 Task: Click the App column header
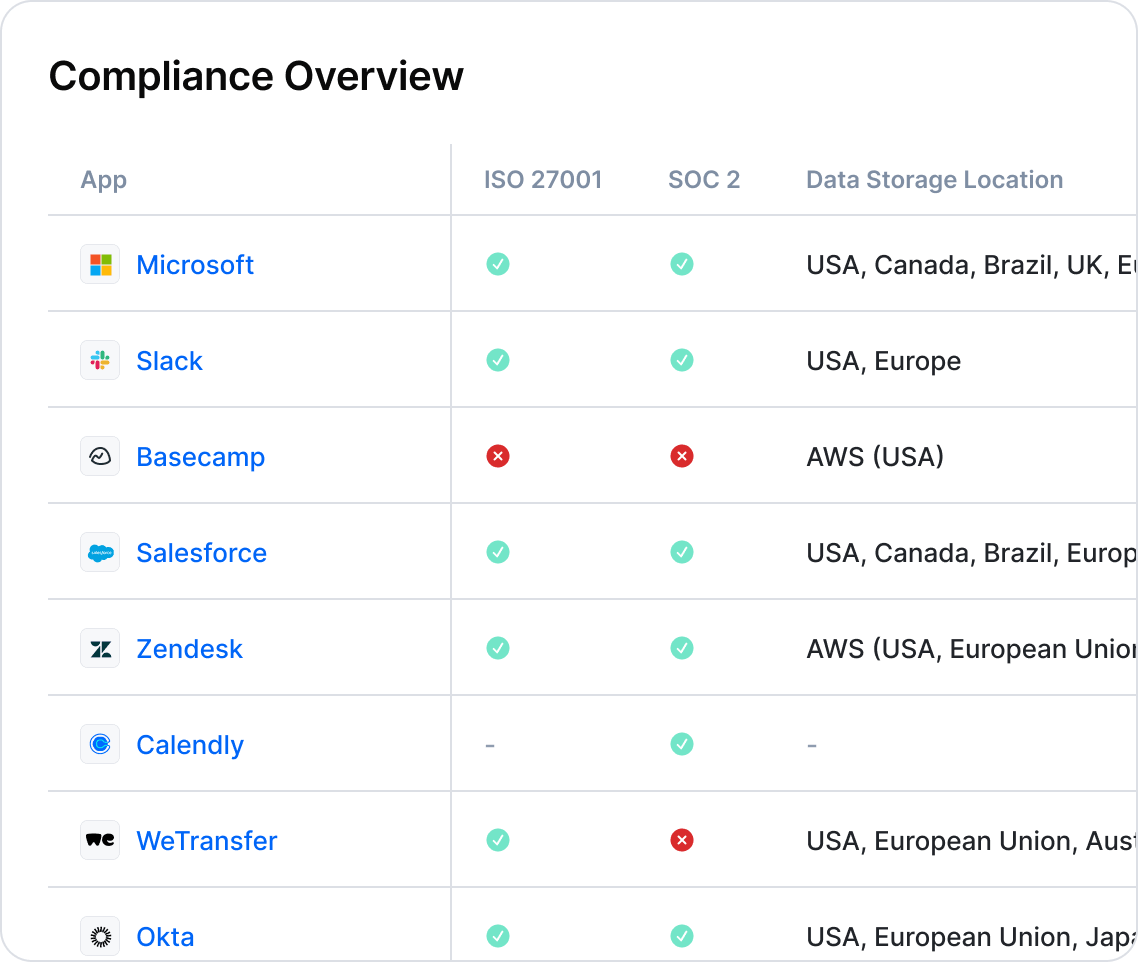pos(104,180)
